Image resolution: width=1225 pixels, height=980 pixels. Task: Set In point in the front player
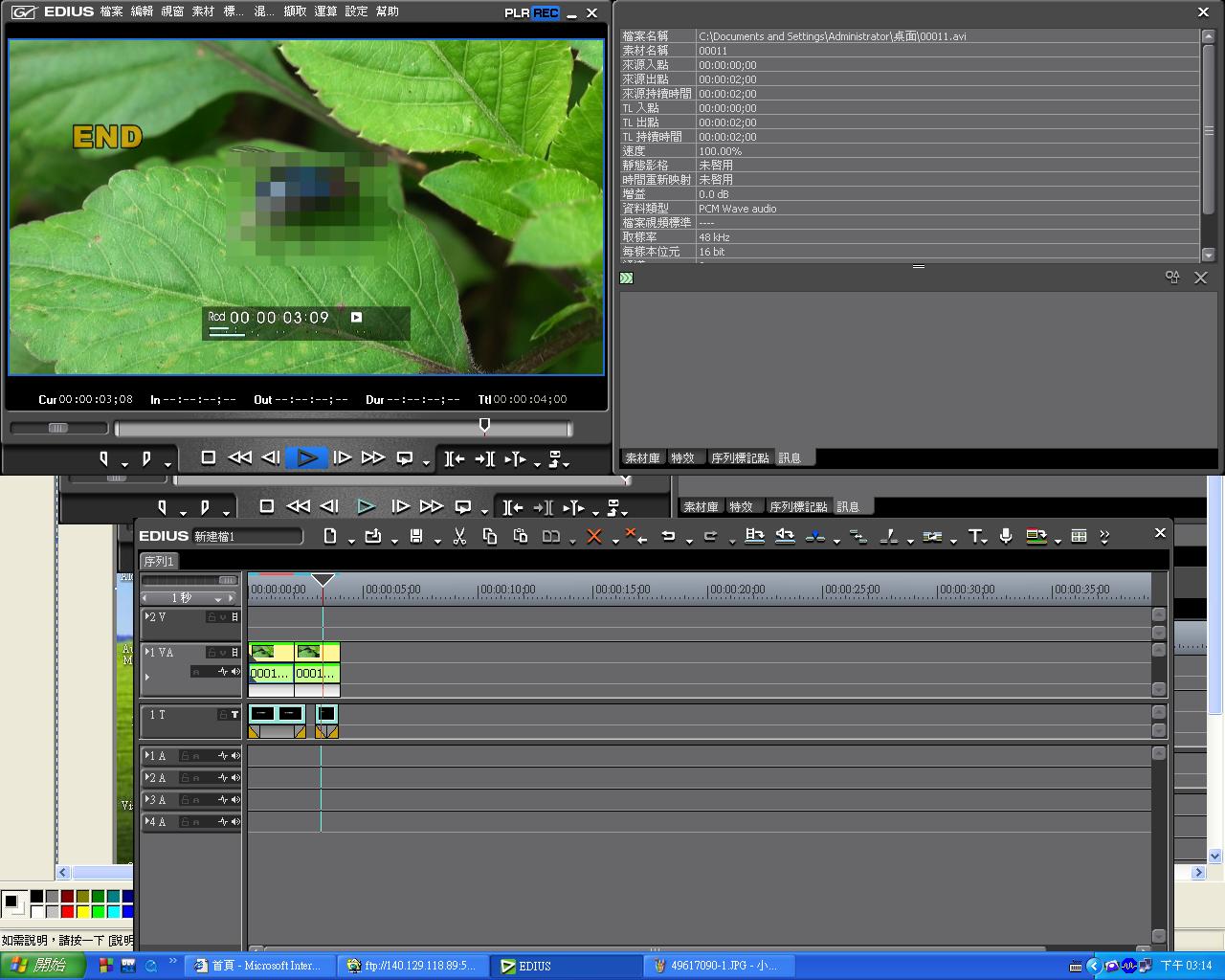point(104,458)
